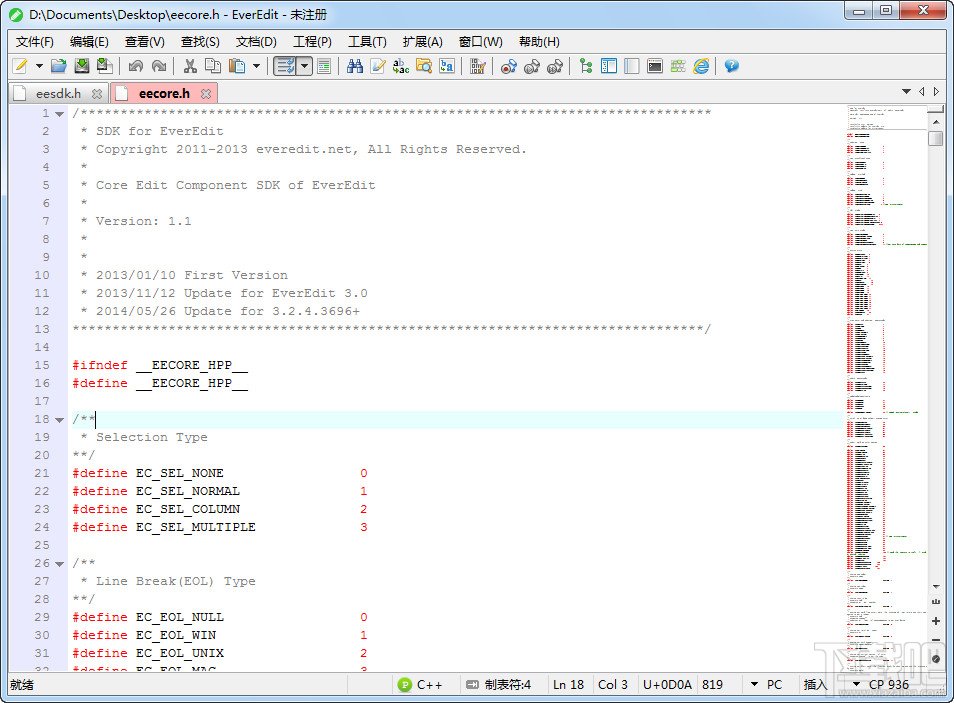This screenshot has height=703, width=954.
Task: Click the vertical scrollbar down arrow
Action: [x=936, y=587]
